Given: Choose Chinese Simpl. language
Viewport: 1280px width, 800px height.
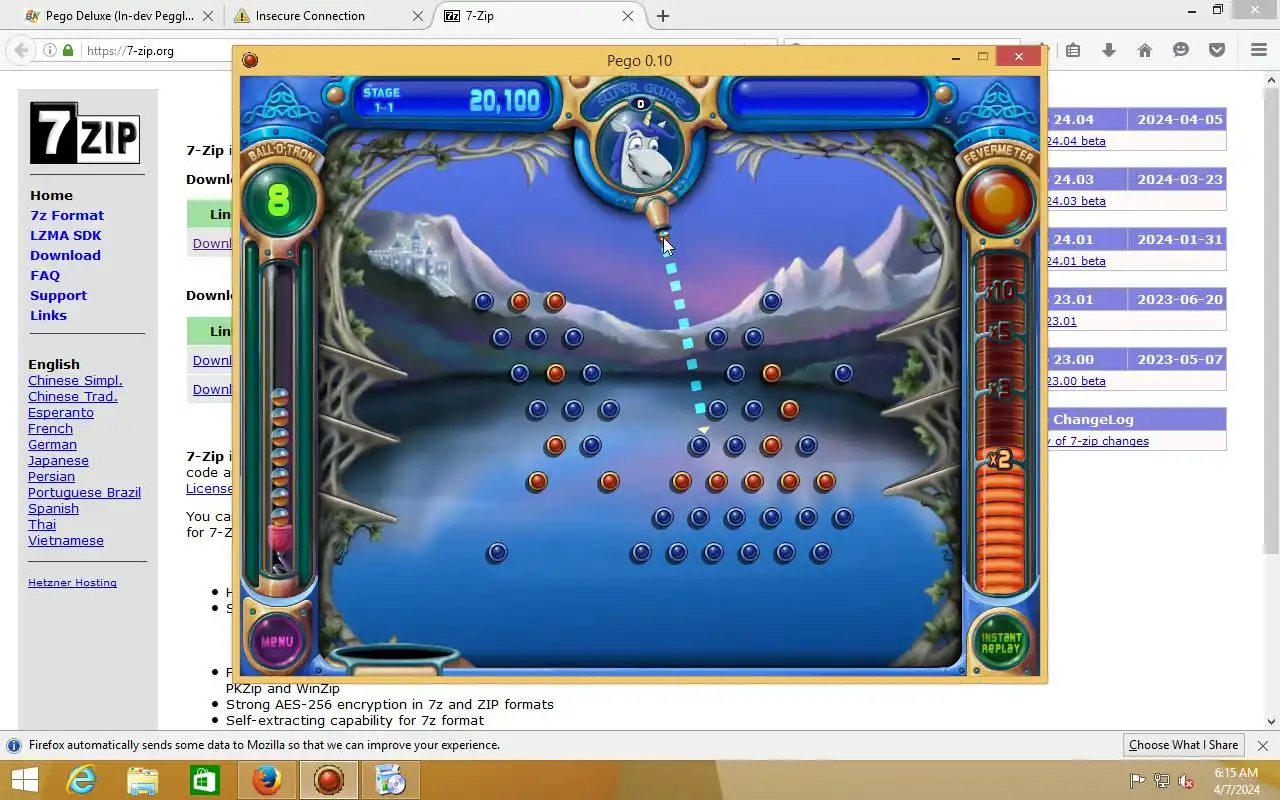Looking at the screenshot, I should [x=75, y=380].
